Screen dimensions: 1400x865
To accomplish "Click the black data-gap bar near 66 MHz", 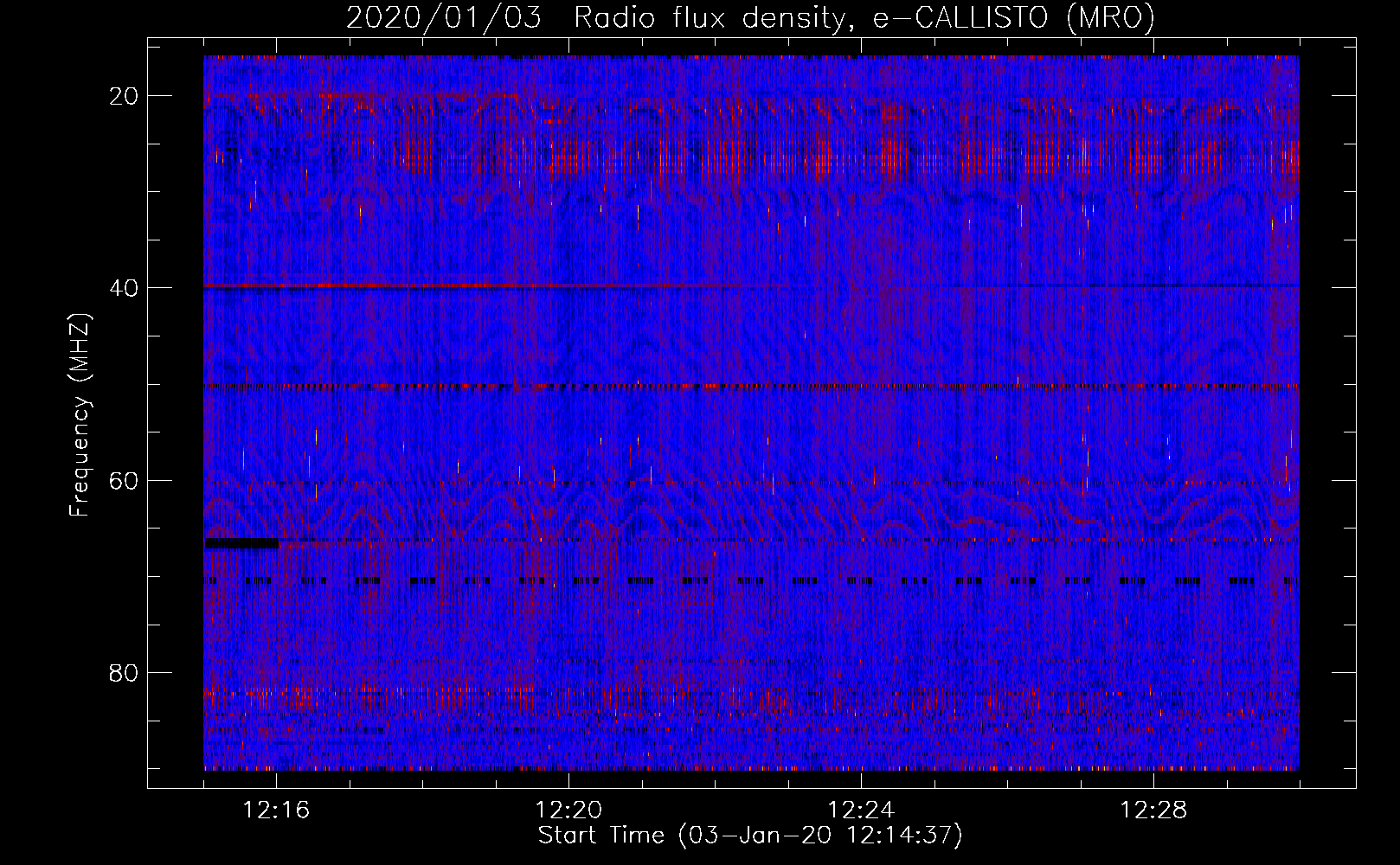I will [241, 543].
